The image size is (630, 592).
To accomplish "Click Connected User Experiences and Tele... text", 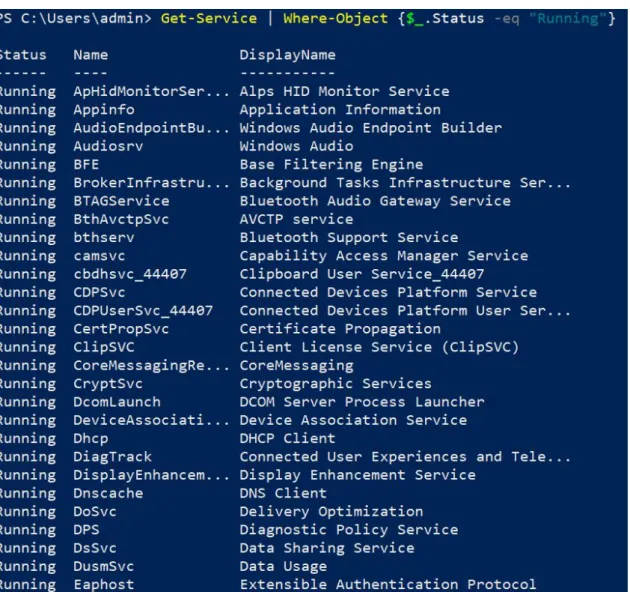I will (x=405, y=457).
